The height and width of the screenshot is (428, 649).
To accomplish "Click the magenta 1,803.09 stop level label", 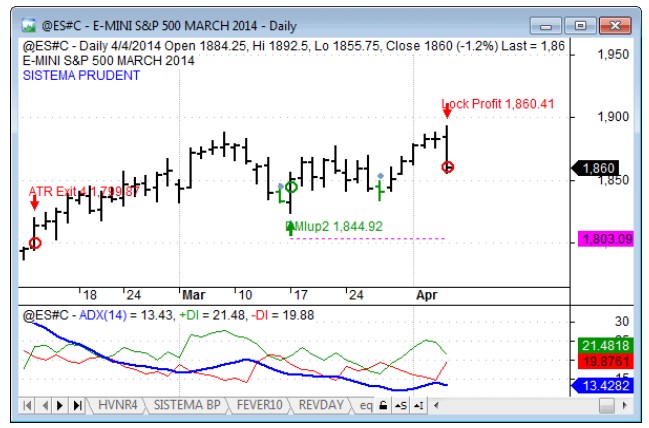I will [606, 239].
